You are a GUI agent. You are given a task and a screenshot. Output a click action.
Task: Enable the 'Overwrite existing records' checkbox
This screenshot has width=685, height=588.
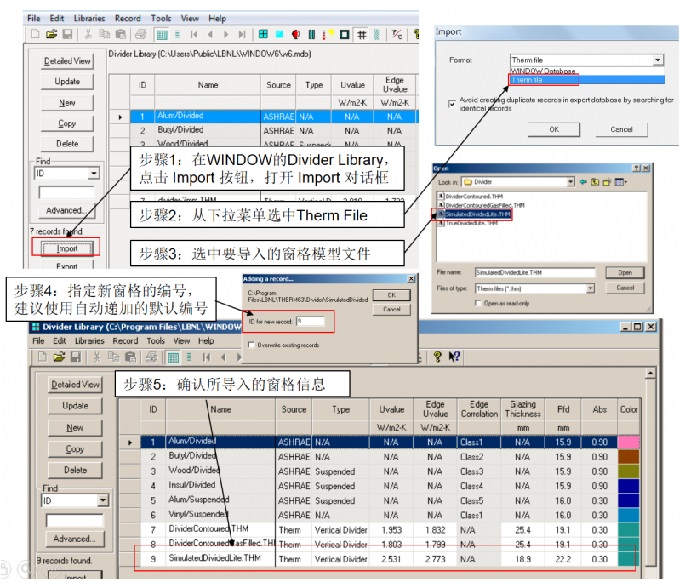(249, 344)
